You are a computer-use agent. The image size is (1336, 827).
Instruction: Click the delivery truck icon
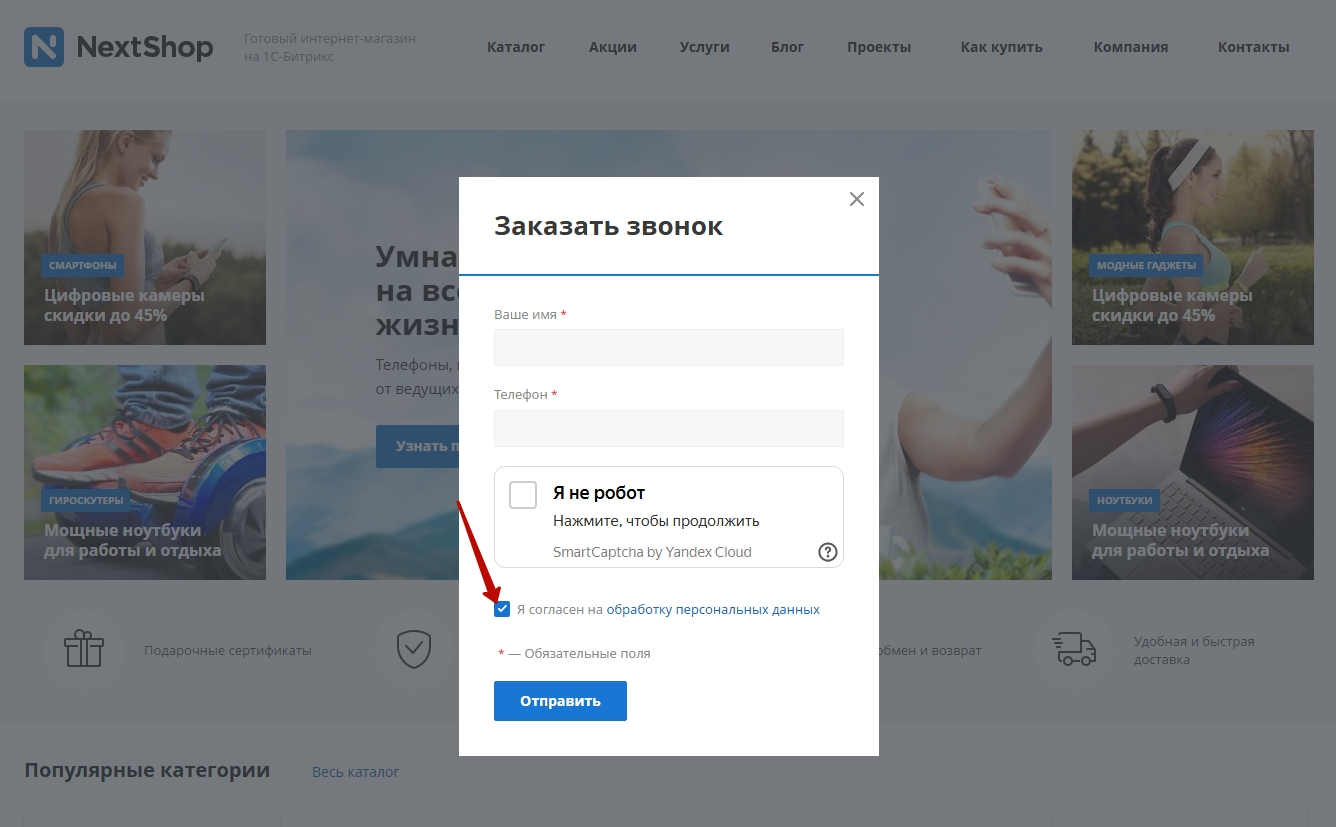pos(1074,649)
